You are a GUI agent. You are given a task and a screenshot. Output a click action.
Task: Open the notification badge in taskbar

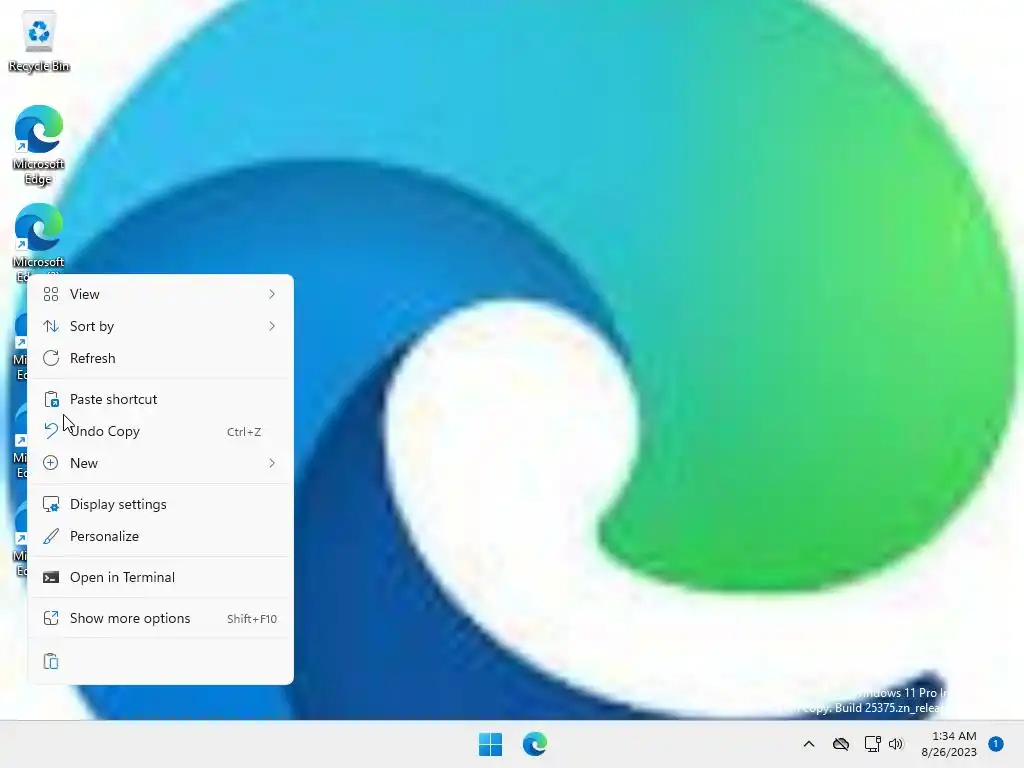click(996, 744)
